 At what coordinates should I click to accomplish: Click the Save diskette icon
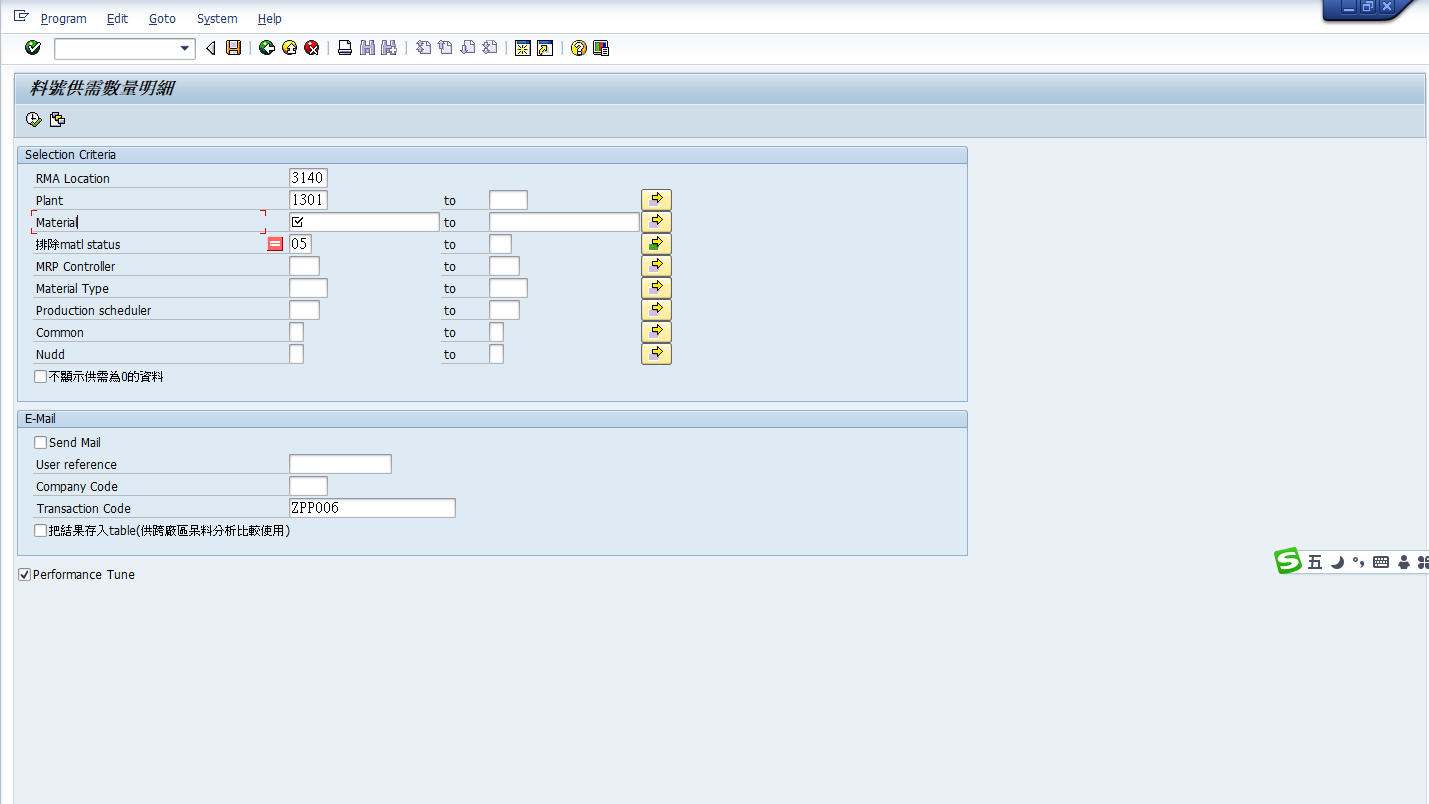[x=233, y=48]
